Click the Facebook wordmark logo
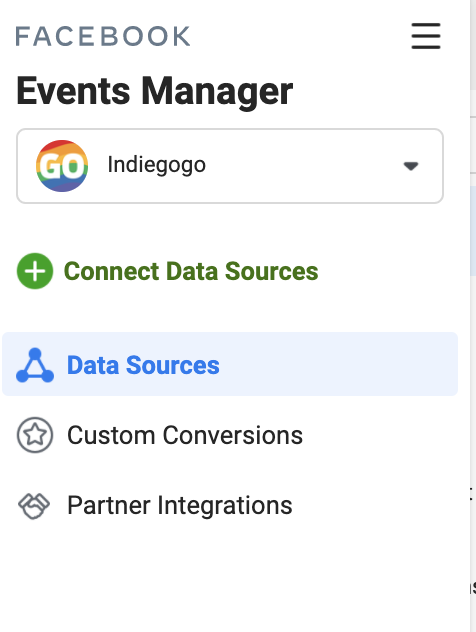The image size is (476, 632). [103, 36]
